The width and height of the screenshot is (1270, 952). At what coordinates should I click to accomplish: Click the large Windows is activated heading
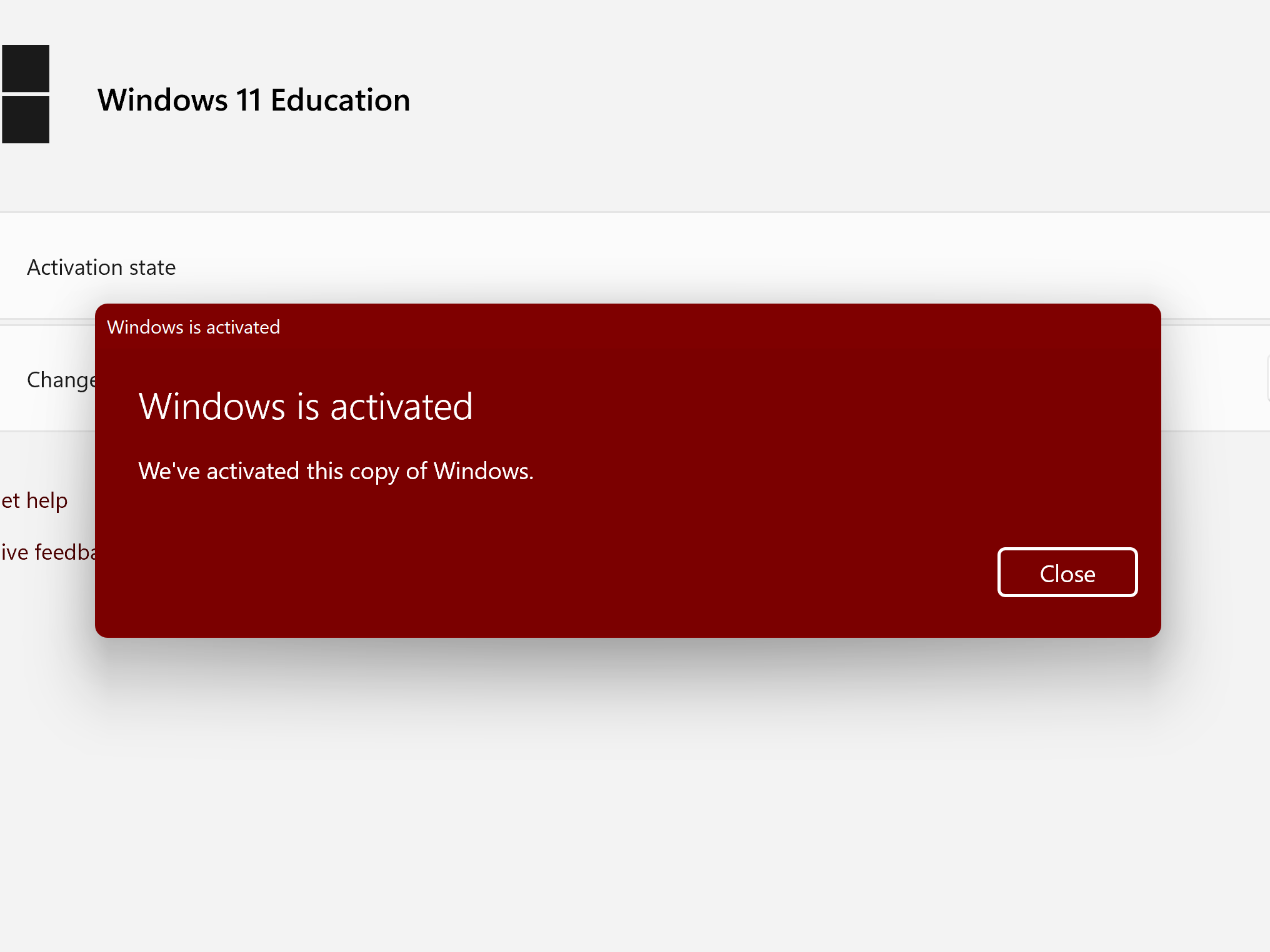[x=306, y=407]
